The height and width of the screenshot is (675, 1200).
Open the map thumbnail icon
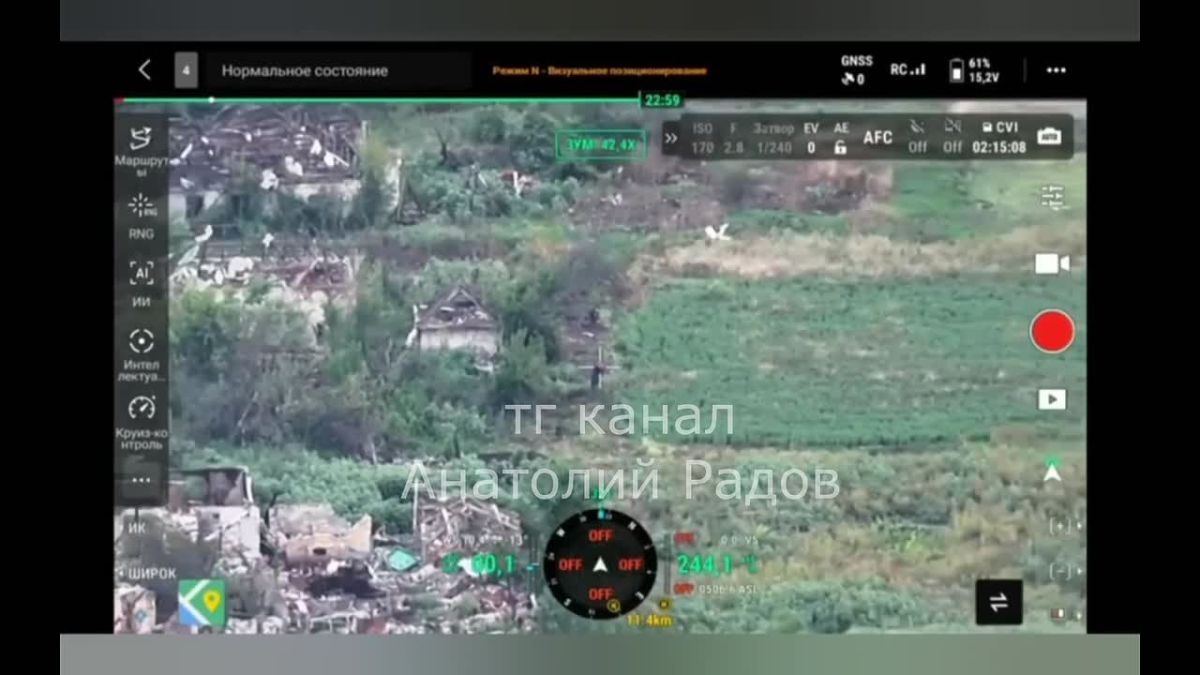click(202, 604)
